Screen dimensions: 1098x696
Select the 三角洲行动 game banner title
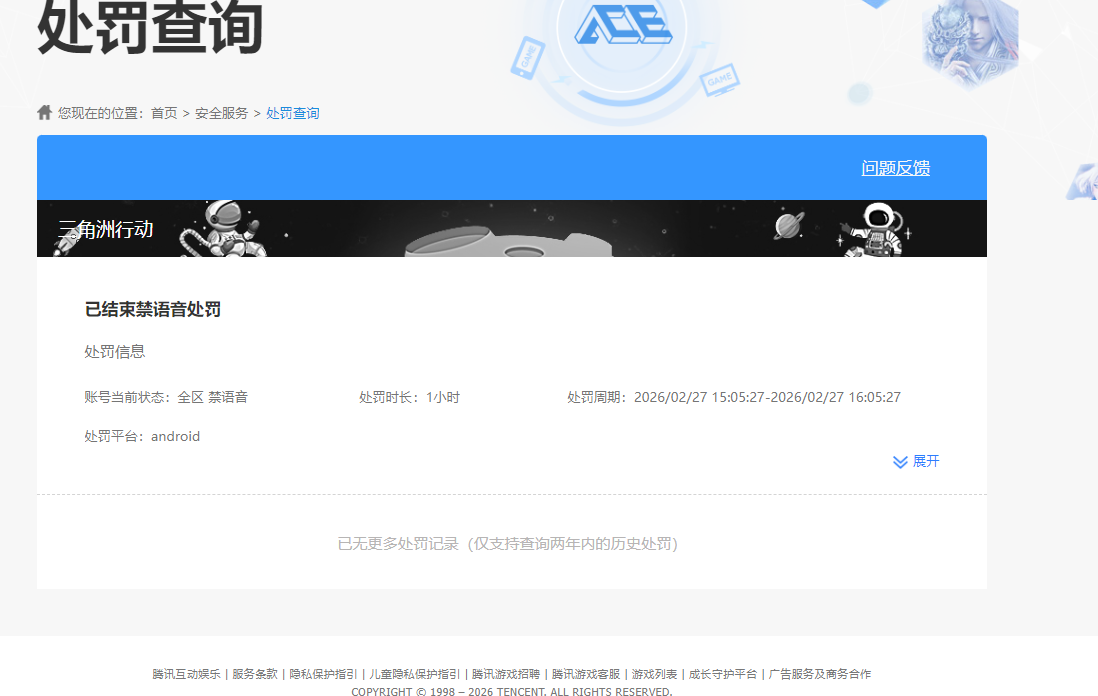click(106, 230)
